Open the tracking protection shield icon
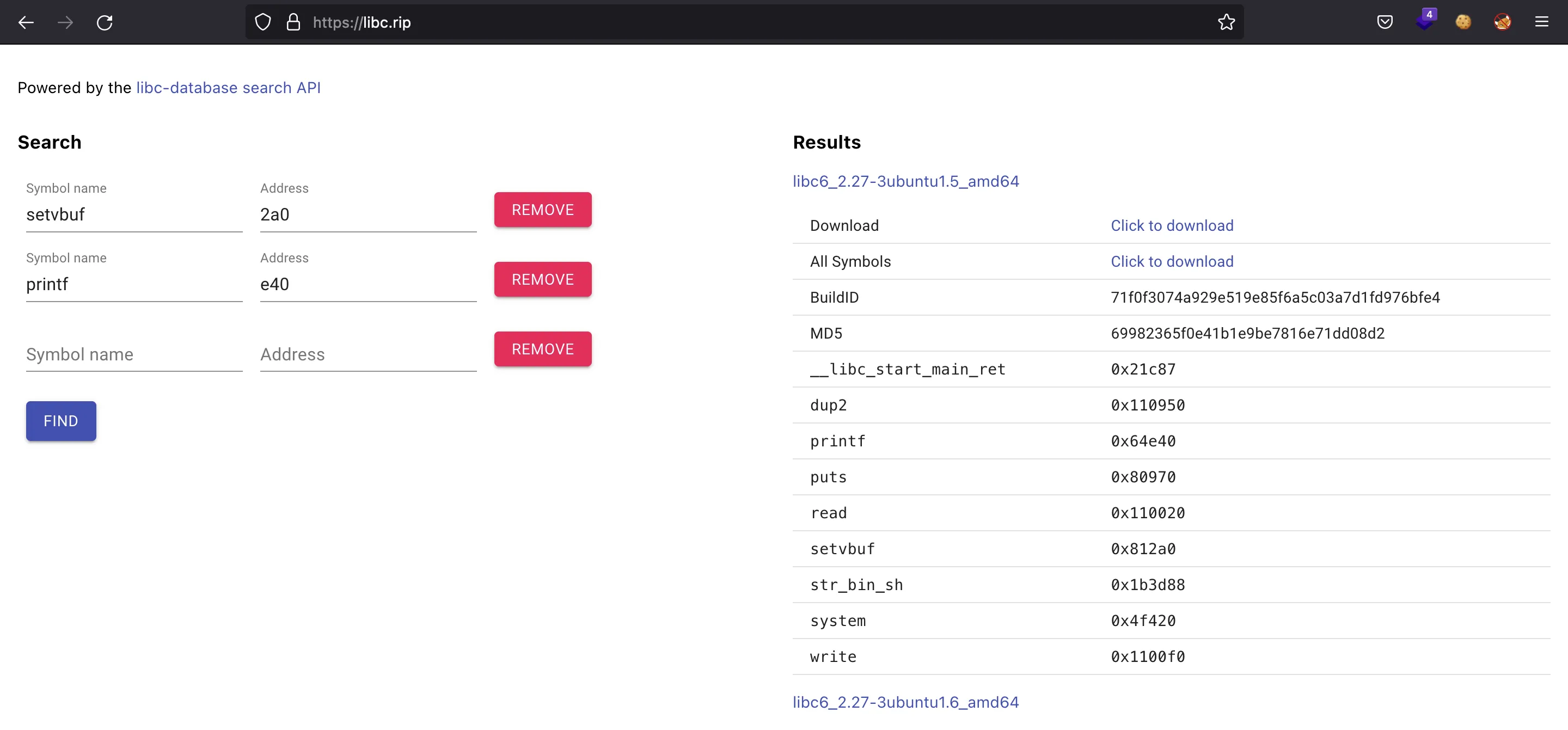The image size is (1568, 730). tap(262, 22)
